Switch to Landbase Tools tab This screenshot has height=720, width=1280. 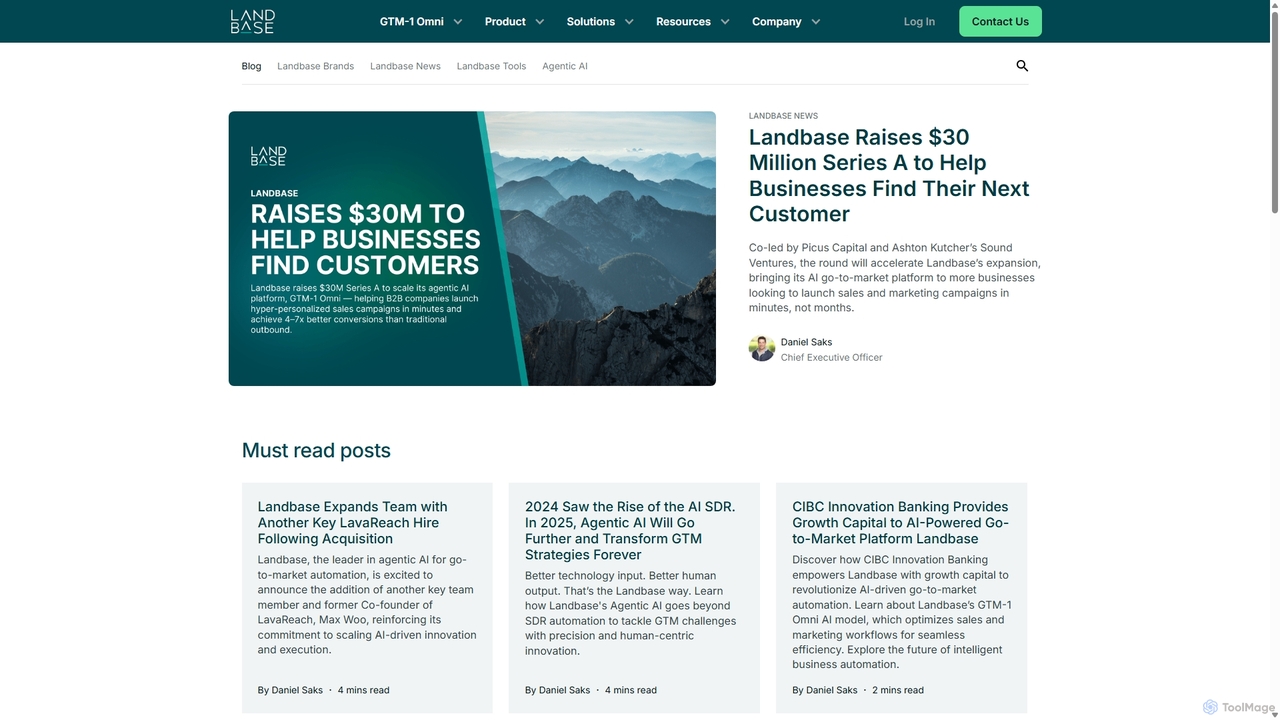click(x=491, y=66)
